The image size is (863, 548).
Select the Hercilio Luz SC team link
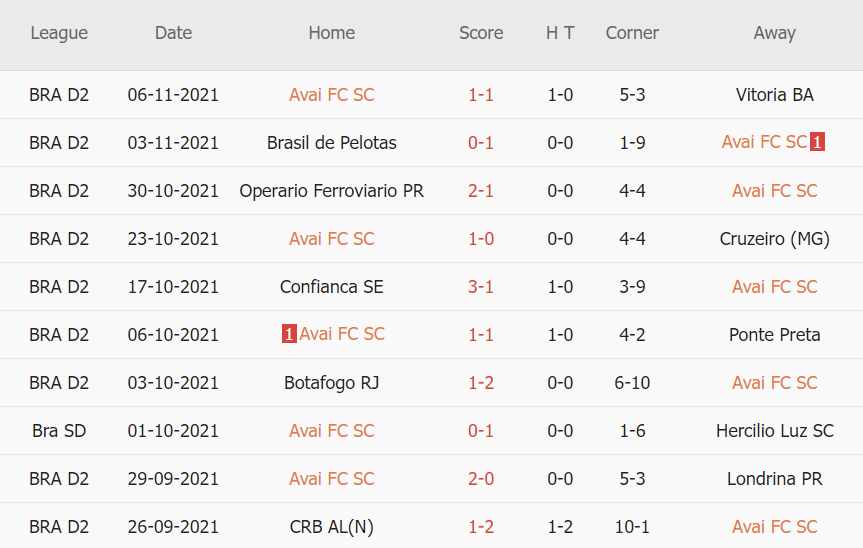coord(774,431)
